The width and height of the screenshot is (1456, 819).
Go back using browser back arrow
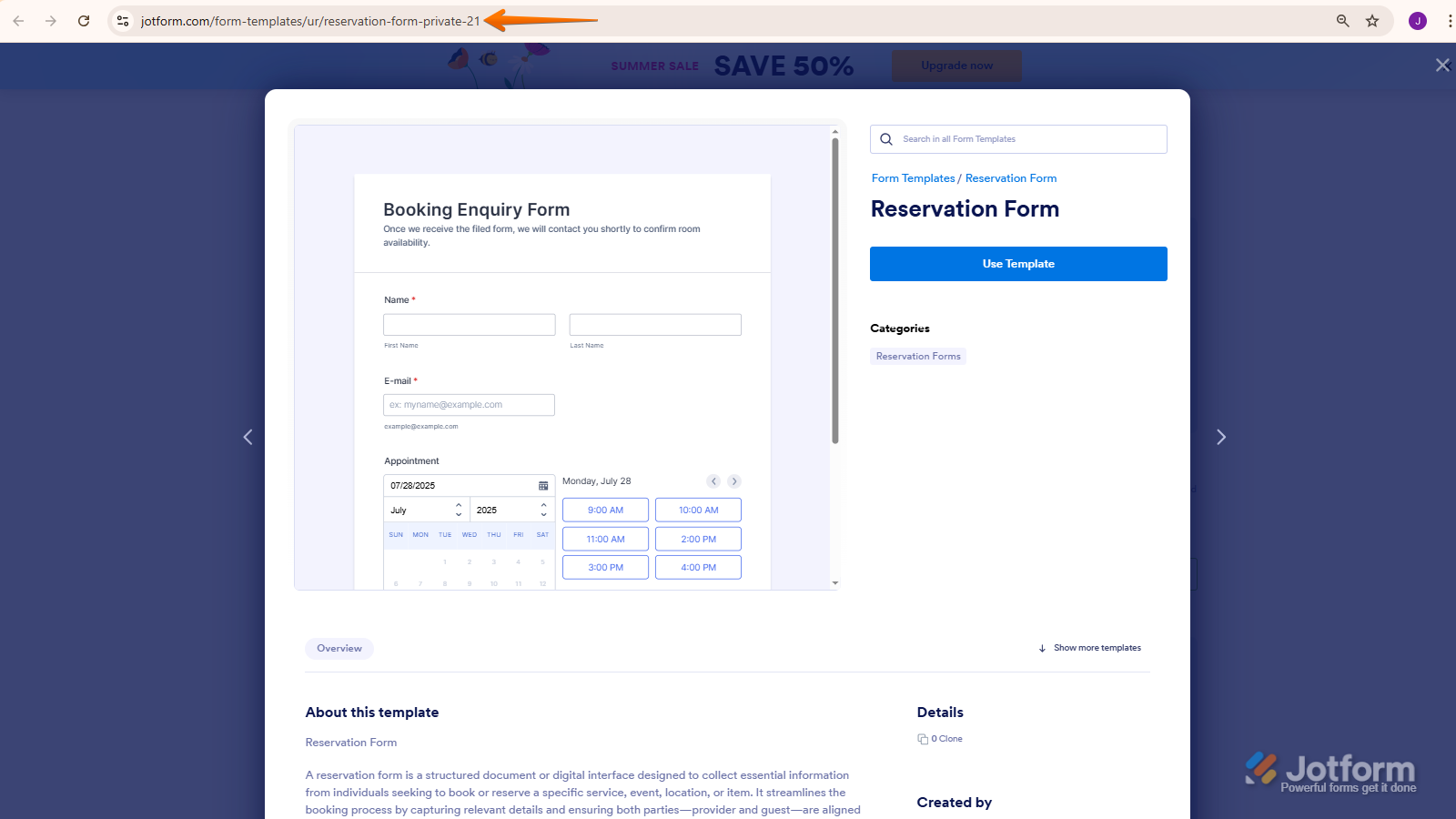click(18, 21)
